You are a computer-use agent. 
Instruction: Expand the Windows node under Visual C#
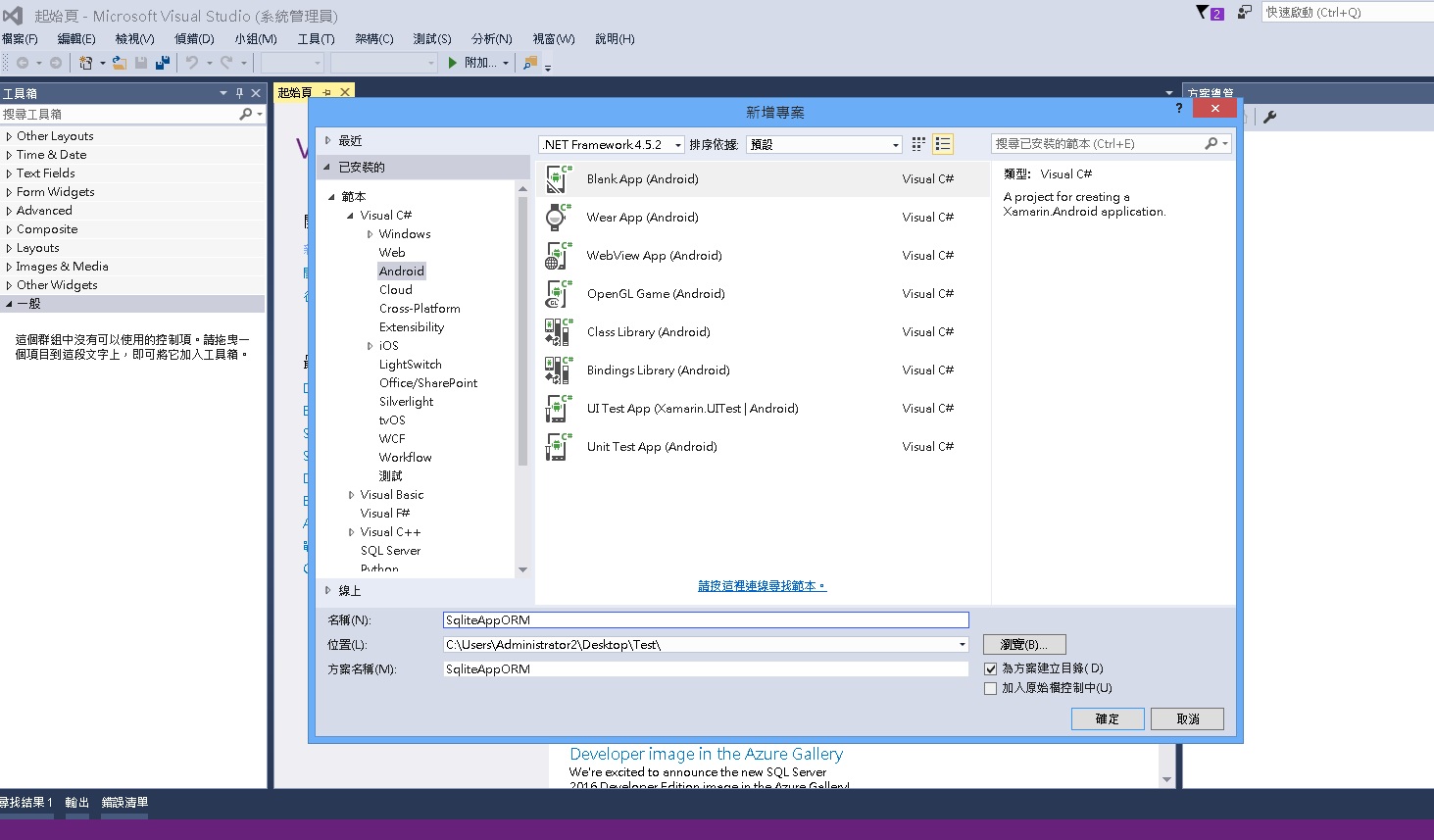pyautogui.click(x=370, y=234)
